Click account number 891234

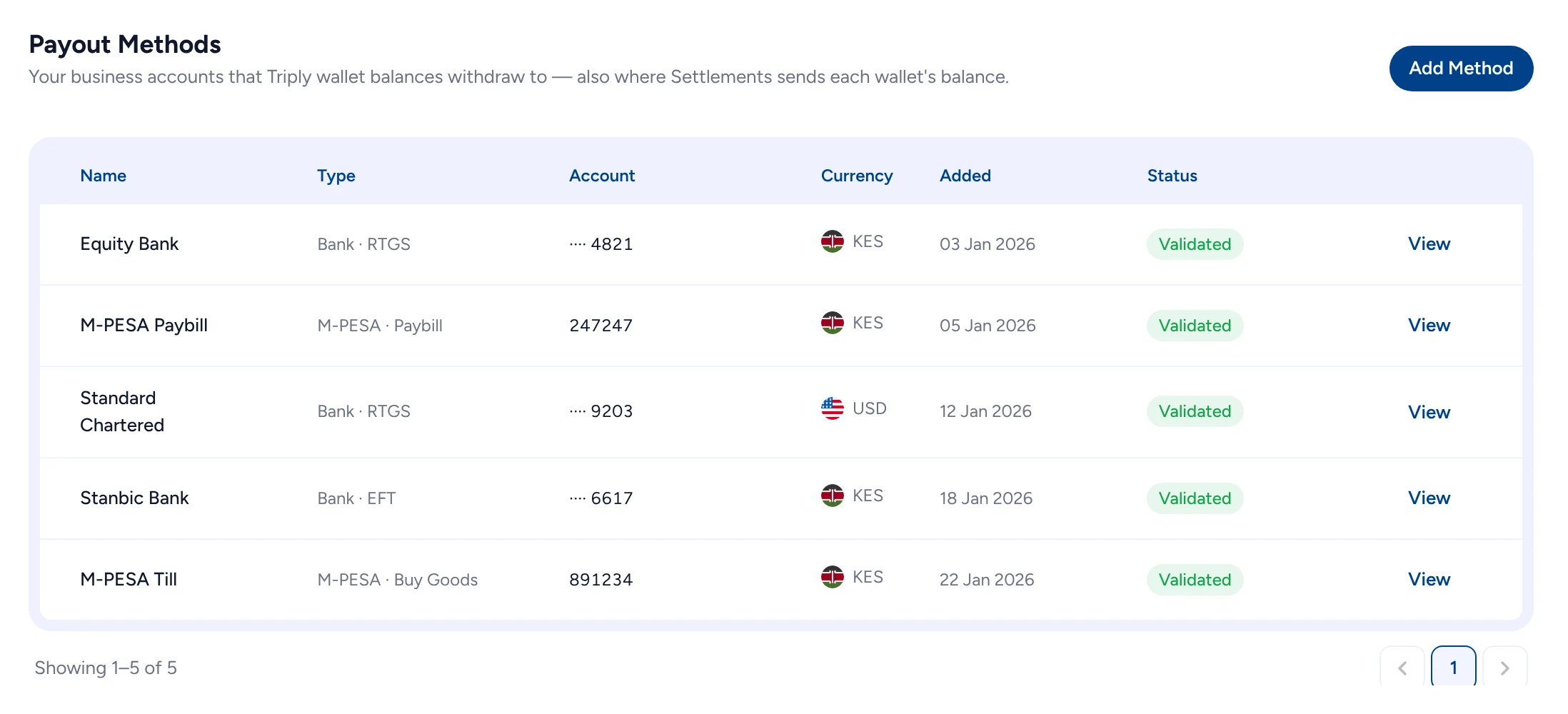[x=601, y=580]
